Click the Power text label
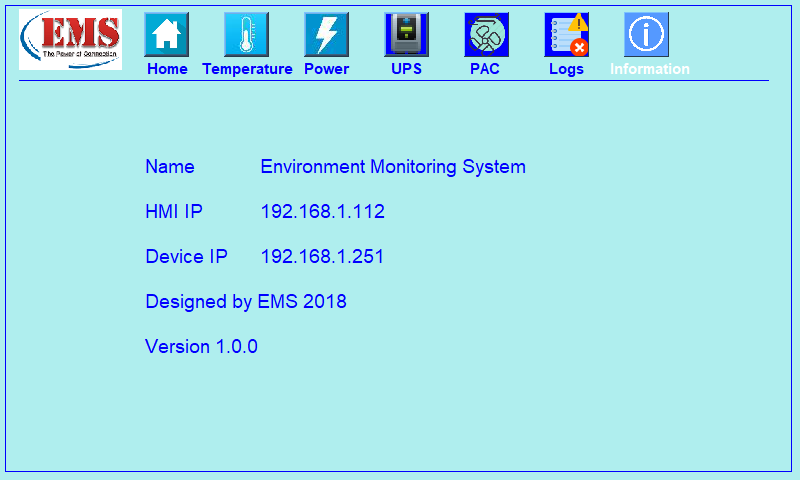Screen dimensions: 800x480 point(326,69)
